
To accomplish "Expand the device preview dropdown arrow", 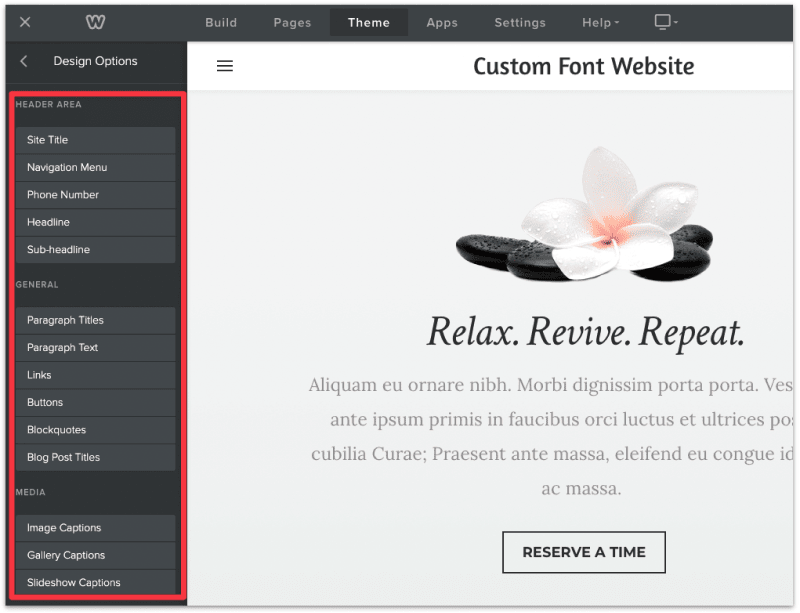I will pyautogui.click(x=679, y=22).
